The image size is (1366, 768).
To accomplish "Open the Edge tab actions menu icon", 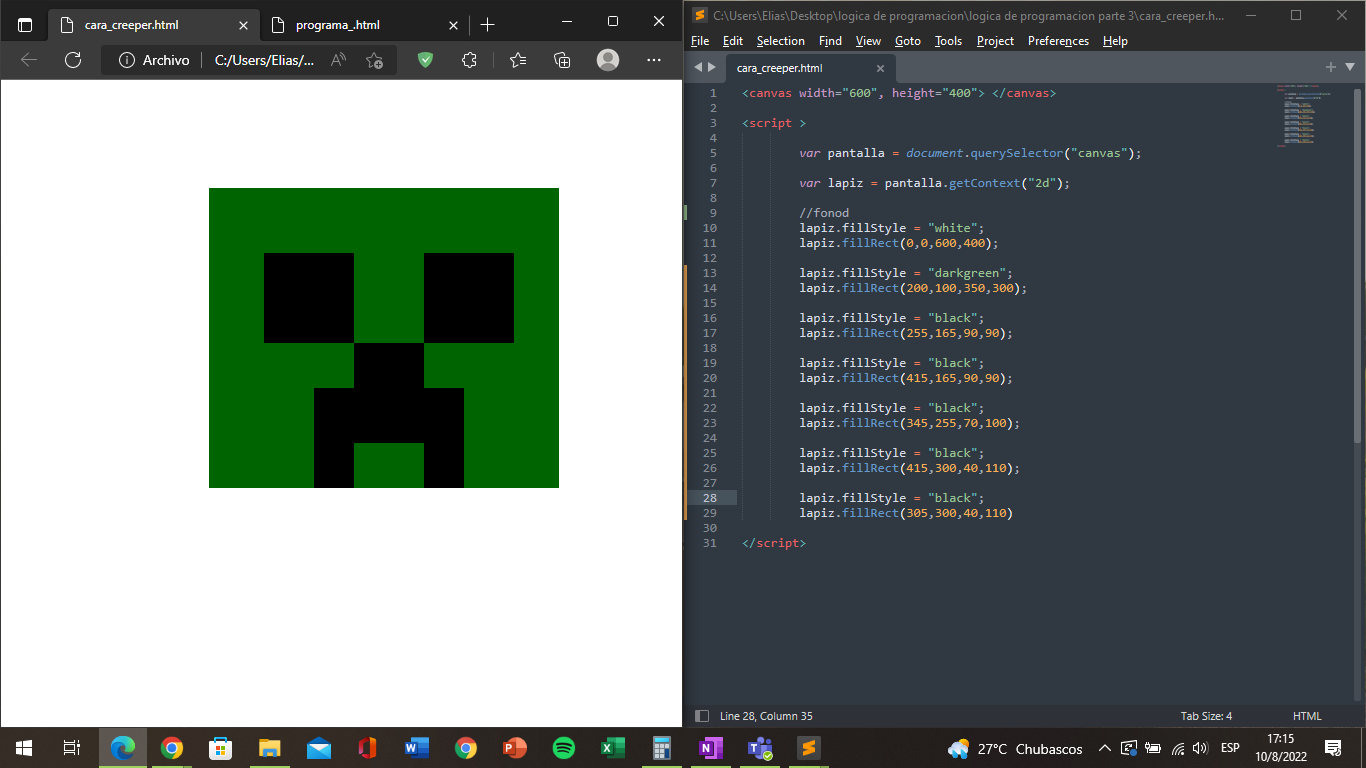I will click(25, 25).
